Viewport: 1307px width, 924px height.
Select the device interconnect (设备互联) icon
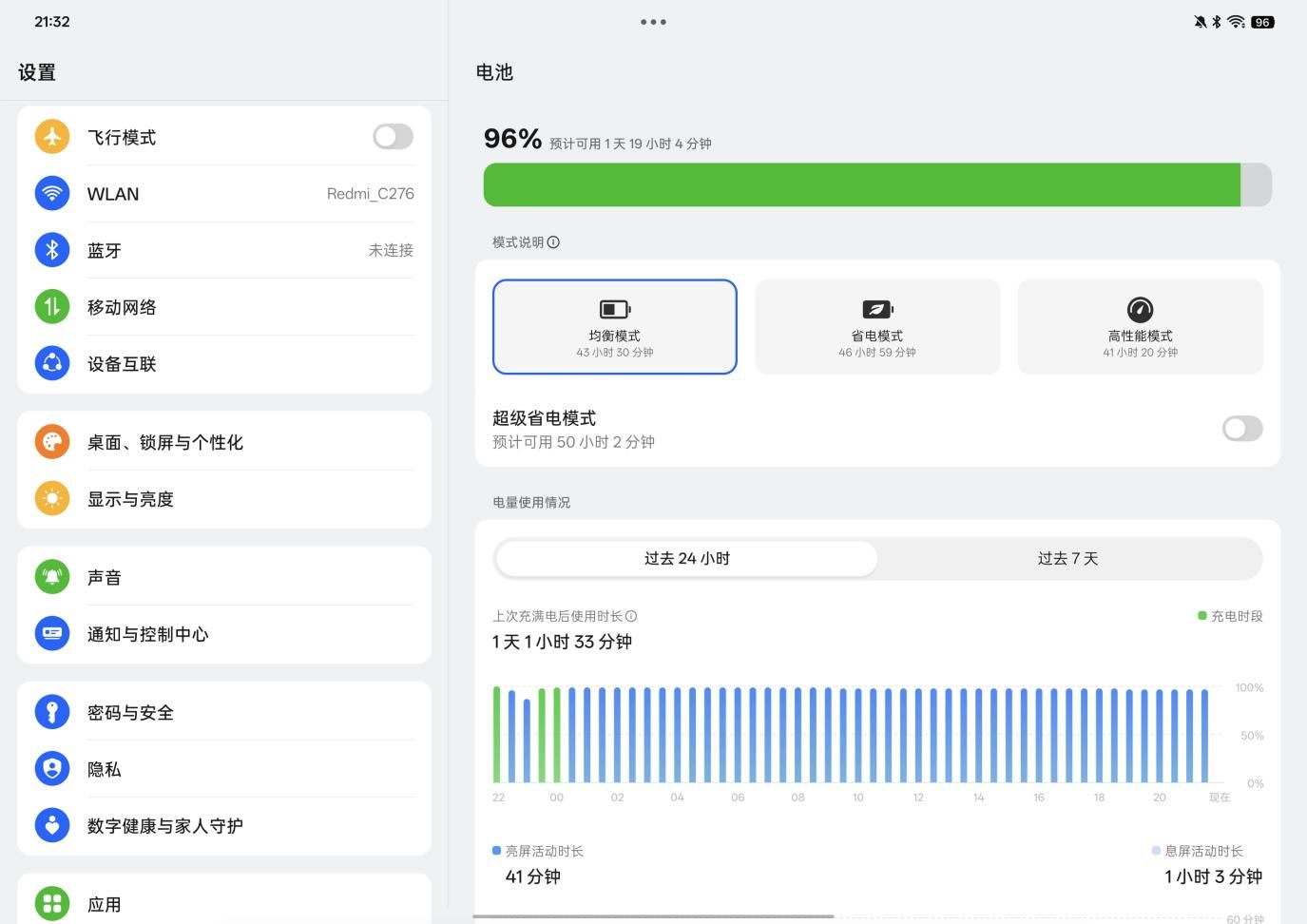click(52, 363)
